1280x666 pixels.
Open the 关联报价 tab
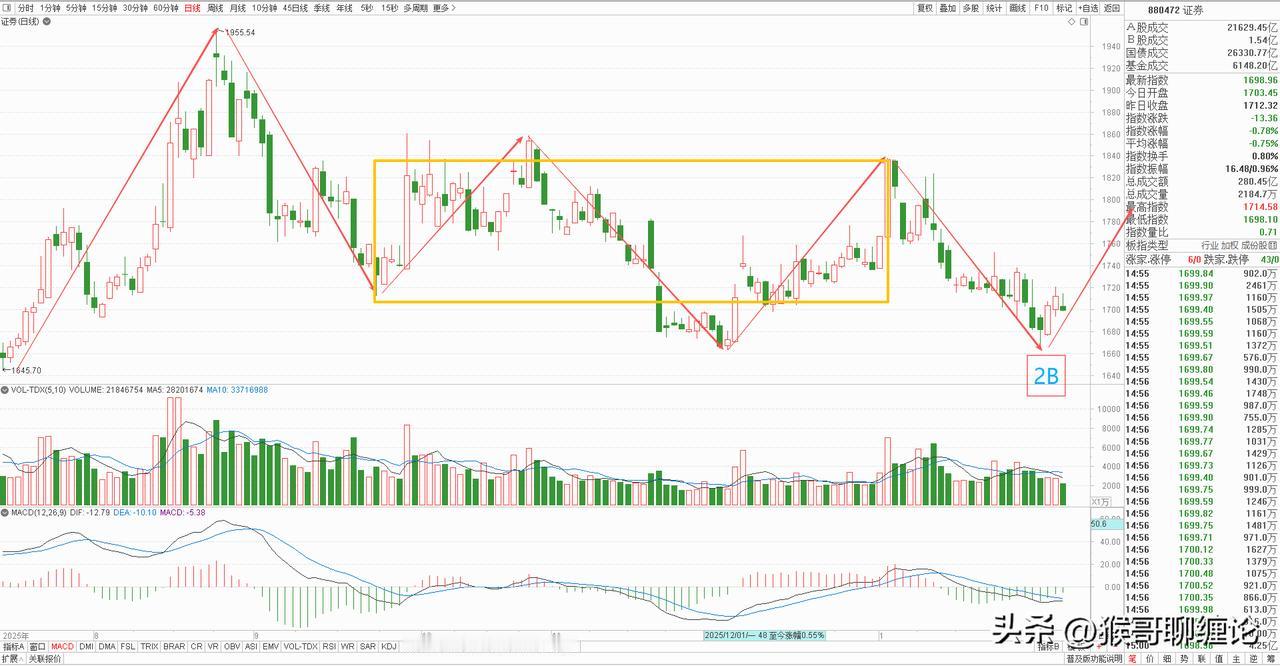tap(45, 659)
